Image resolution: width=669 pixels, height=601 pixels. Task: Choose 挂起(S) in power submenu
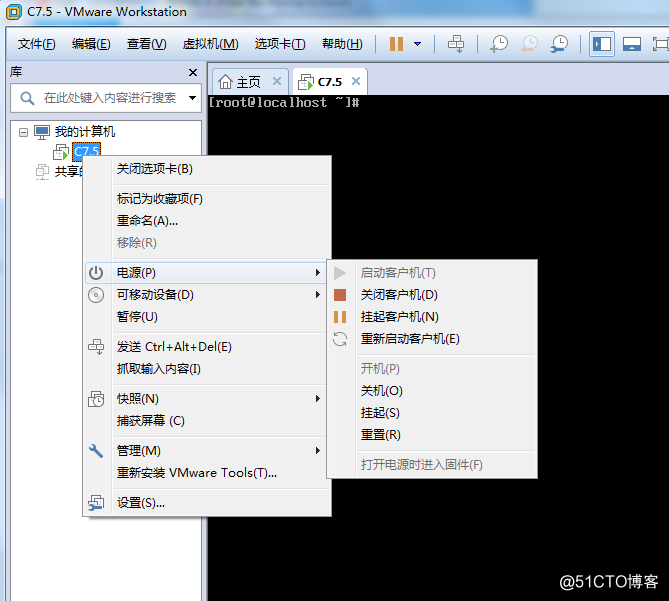[x=432, y=413]
